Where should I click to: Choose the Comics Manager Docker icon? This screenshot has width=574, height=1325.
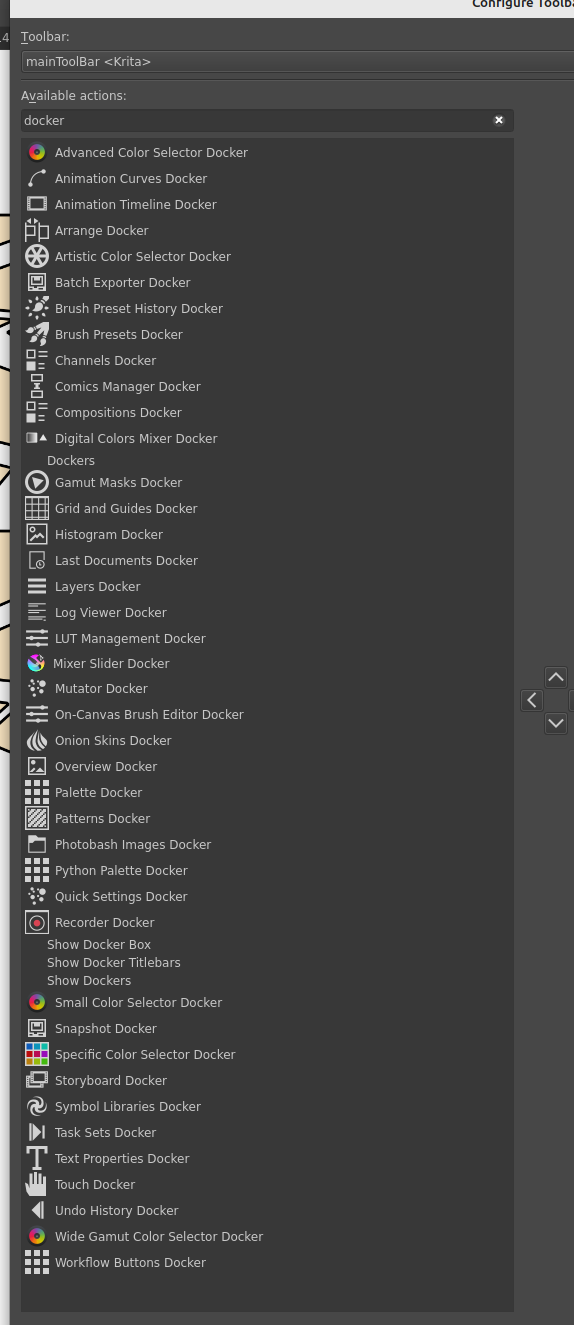37,387
